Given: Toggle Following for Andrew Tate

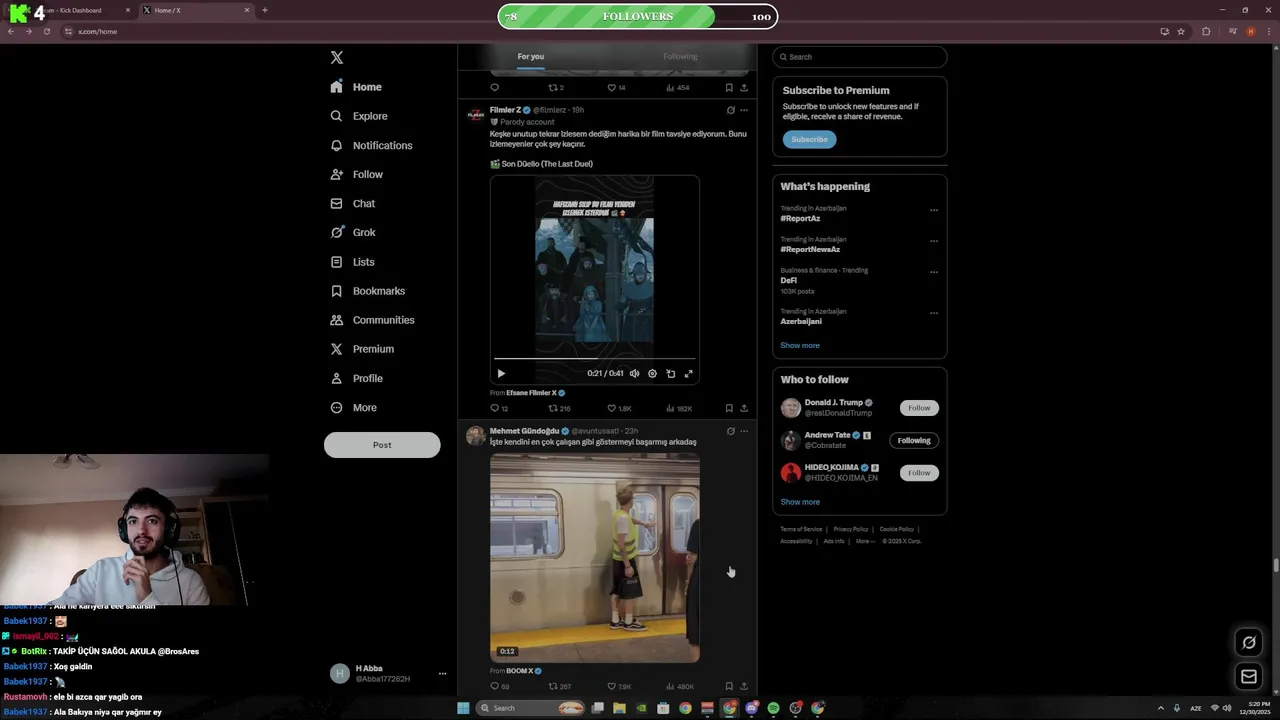Looking at the screenshot, I should point(914,440).
